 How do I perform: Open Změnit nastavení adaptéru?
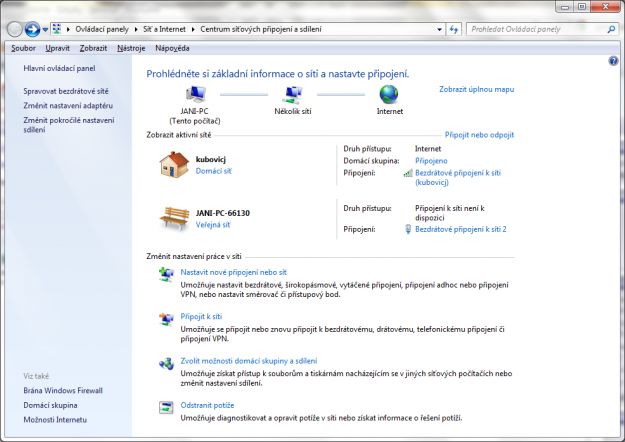click(x=68, y=106)
